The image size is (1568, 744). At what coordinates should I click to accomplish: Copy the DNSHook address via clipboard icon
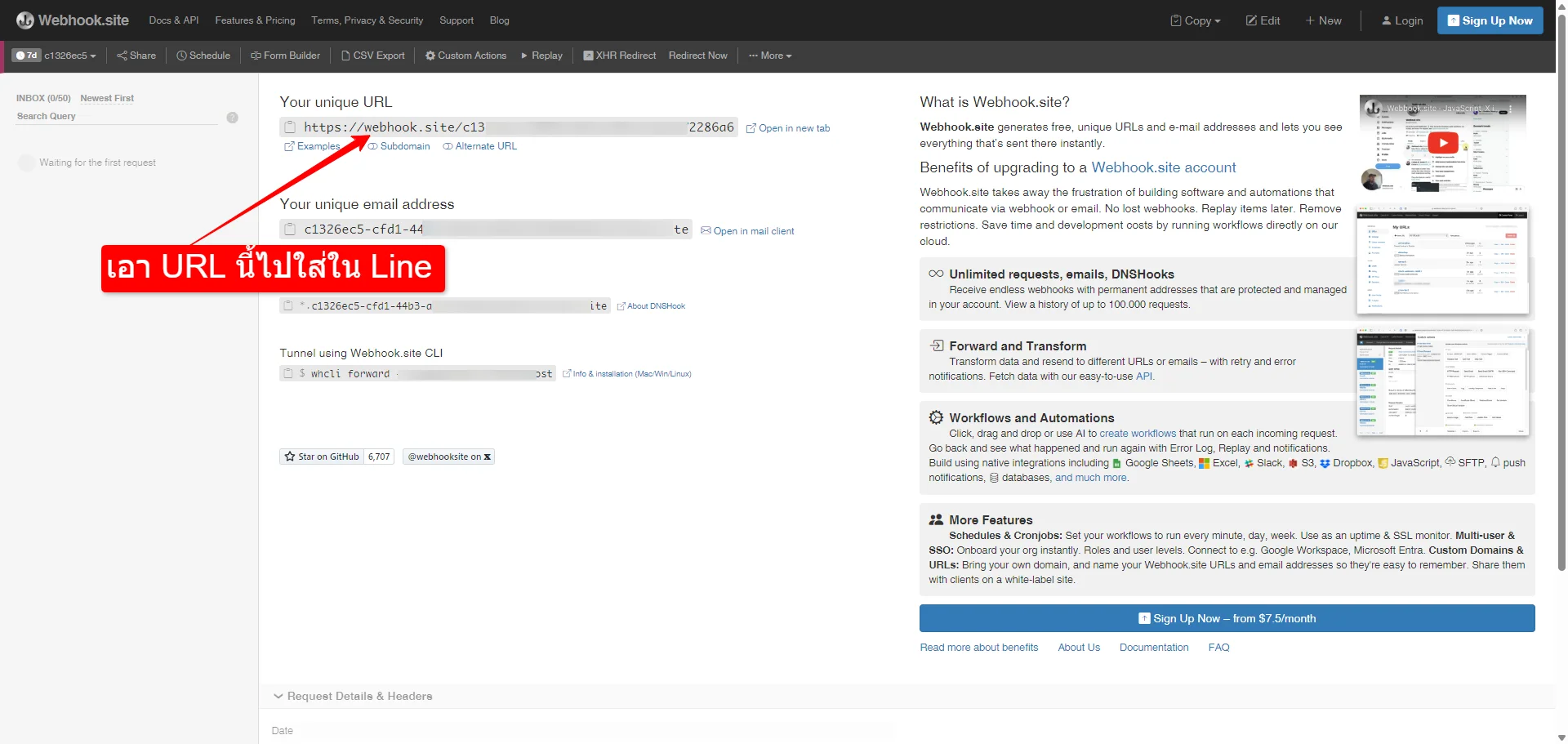click(x=287, y=305)
